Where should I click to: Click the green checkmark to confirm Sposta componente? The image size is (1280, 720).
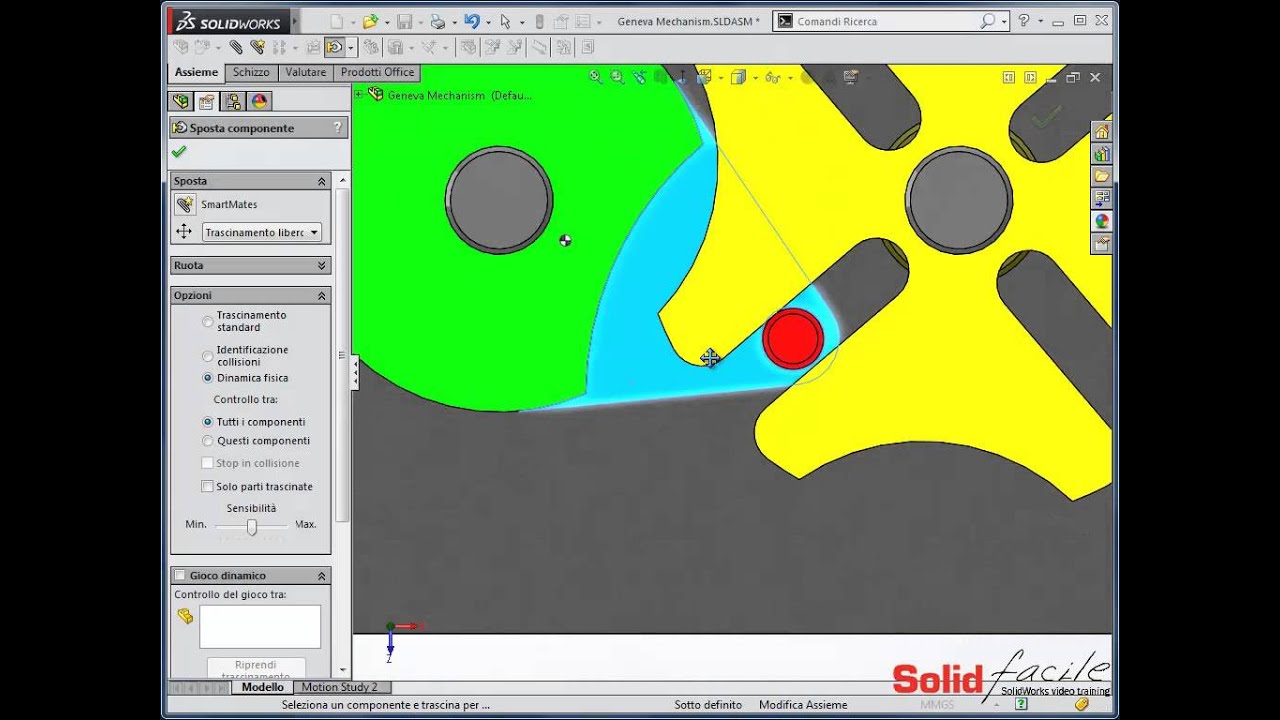pos(179,152)
